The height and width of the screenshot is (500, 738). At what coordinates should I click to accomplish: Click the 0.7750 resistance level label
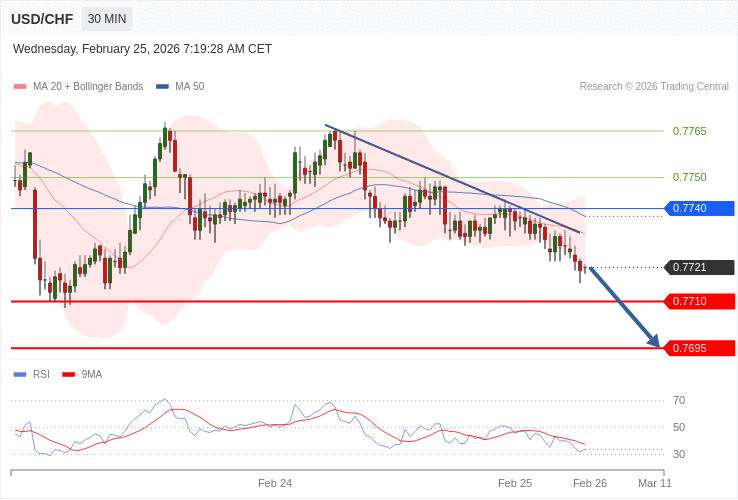tap(690, 177)
